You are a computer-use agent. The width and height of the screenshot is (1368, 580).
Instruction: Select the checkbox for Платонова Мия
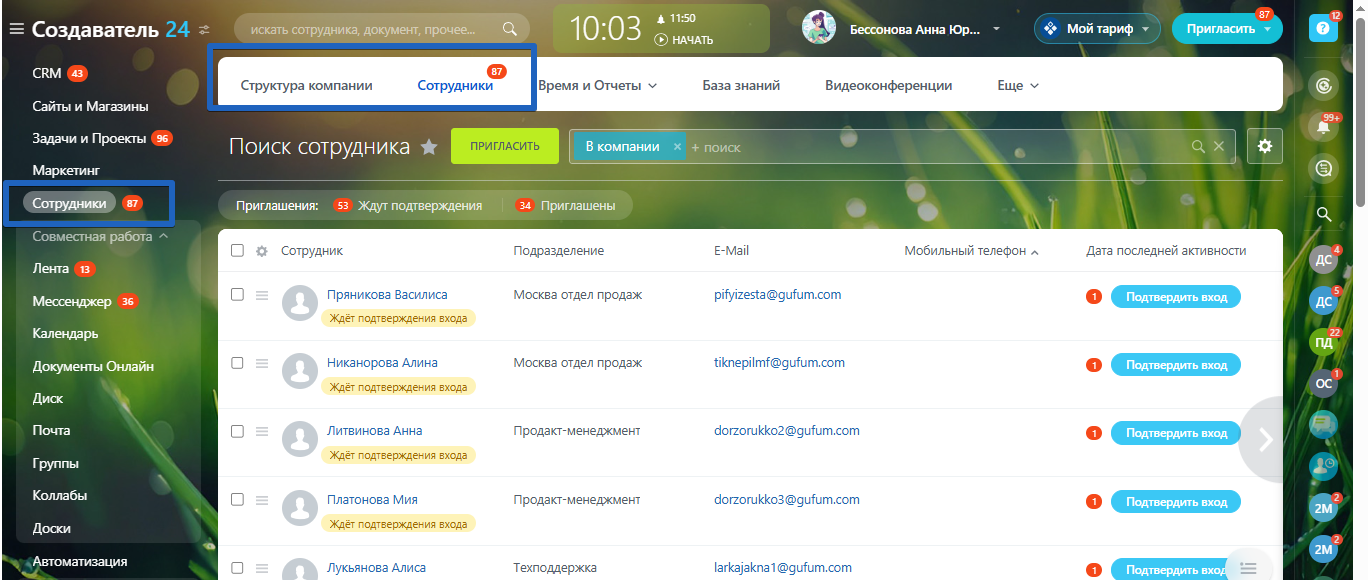point(237,500)
